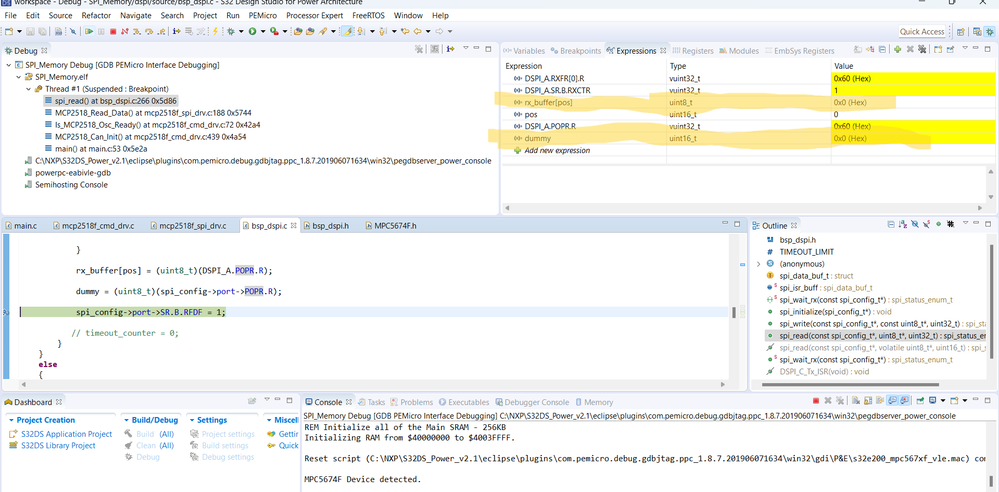
Task: Switch to the Breakpoints tab
Action: pyautogui.click(x=575, y=50)
